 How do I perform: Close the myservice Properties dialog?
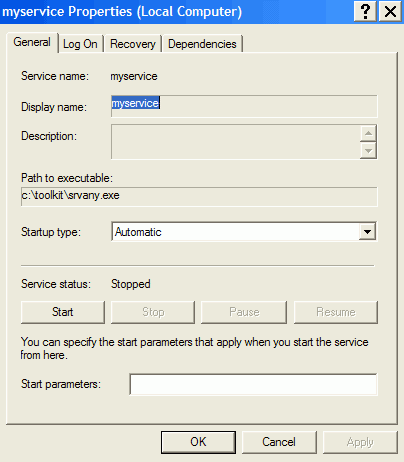(x=390, y=12)
